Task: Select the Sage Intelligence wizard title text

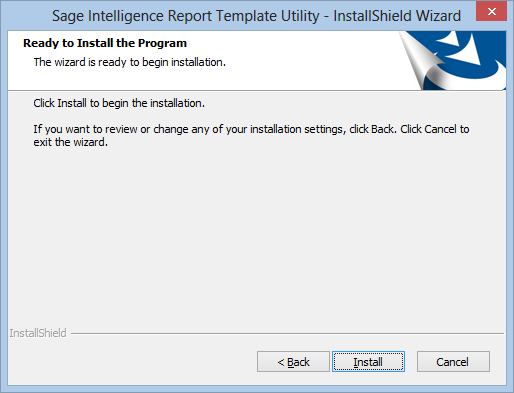Action: (256, 16)
